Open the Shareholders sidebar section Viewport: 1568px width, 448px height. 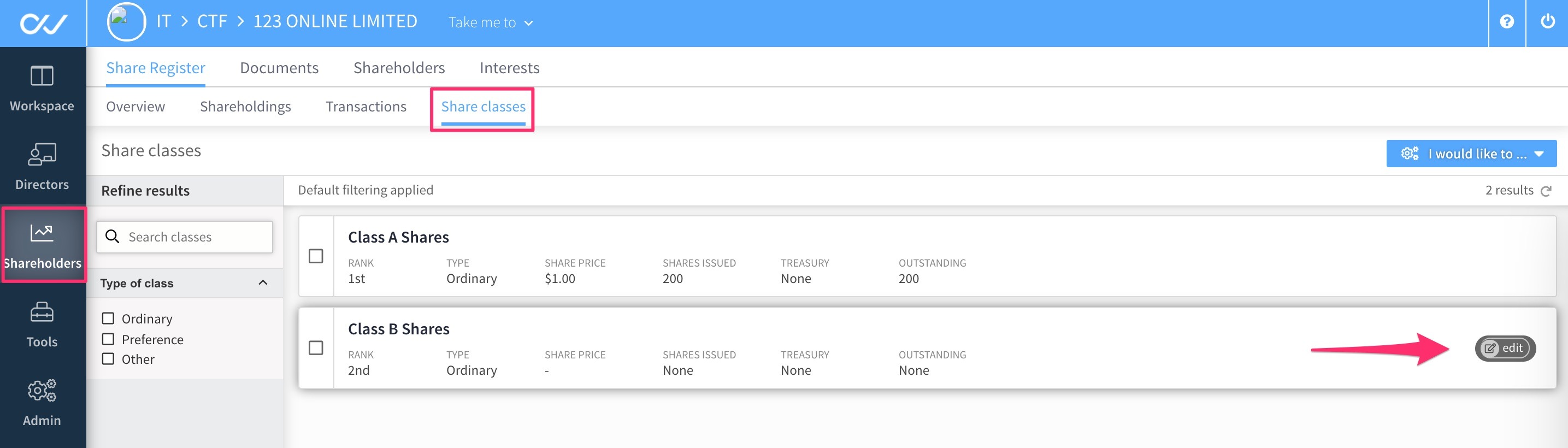(43, 245)
